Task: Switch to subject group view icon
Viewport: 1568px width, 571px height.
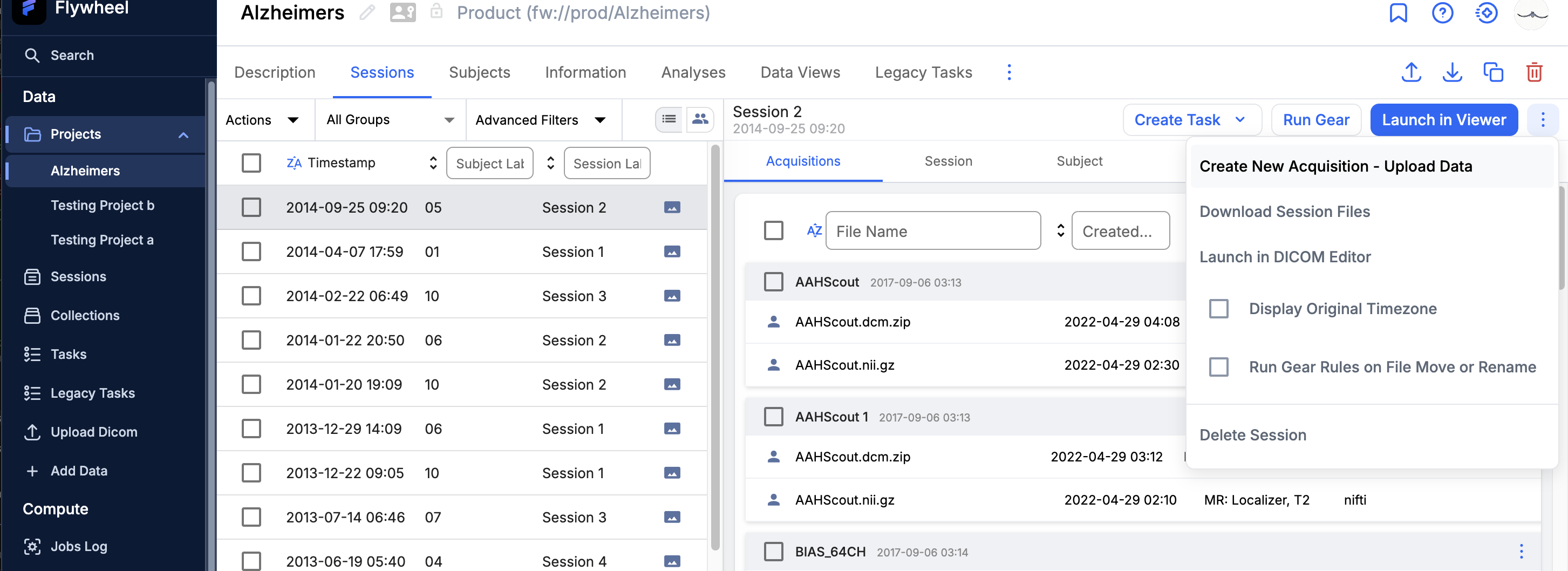Action: click(700, 119)
